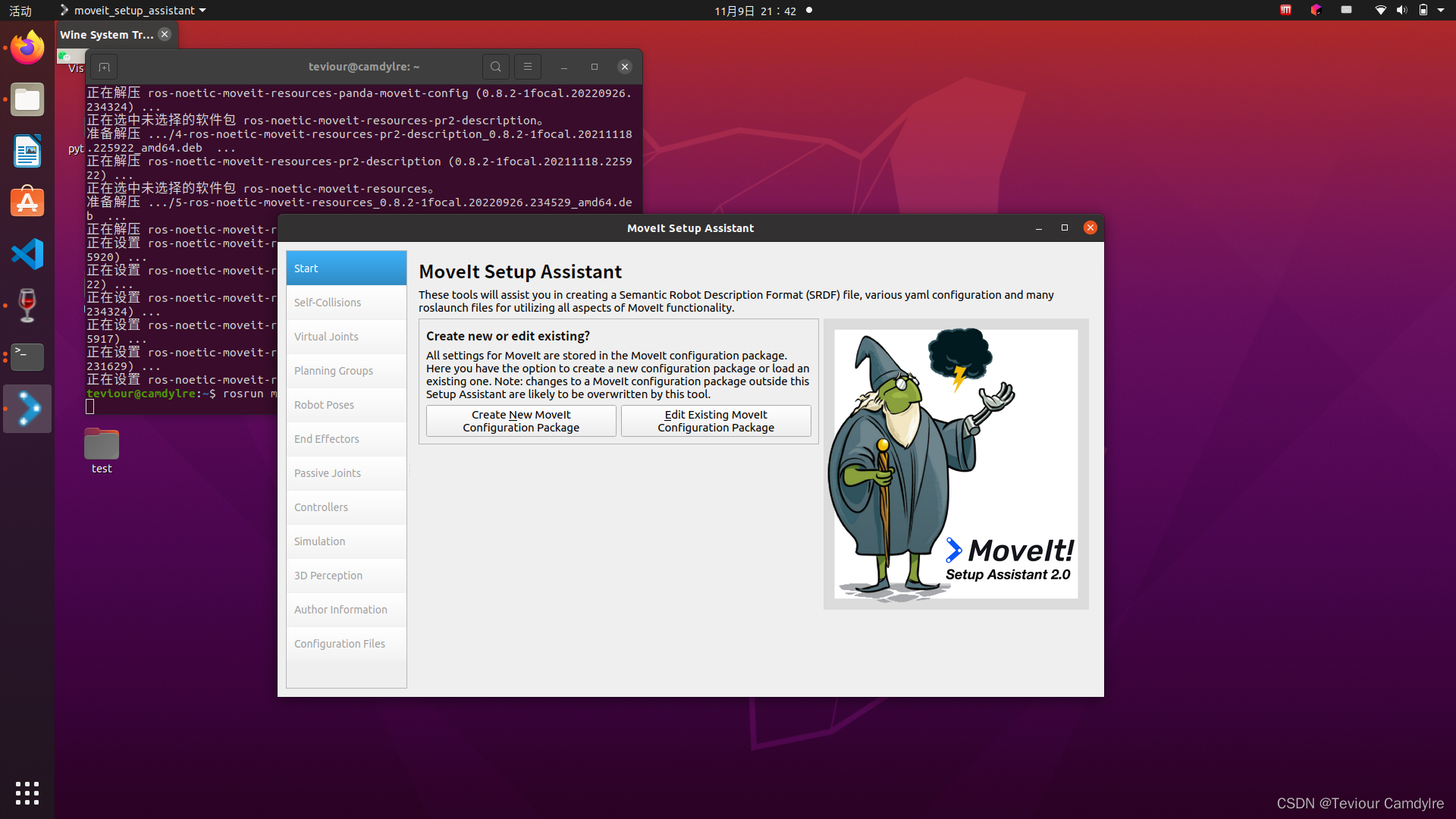Screen dimensions: 1456x819
Task: Close the terminal window
Action: [x=625, y=67]
